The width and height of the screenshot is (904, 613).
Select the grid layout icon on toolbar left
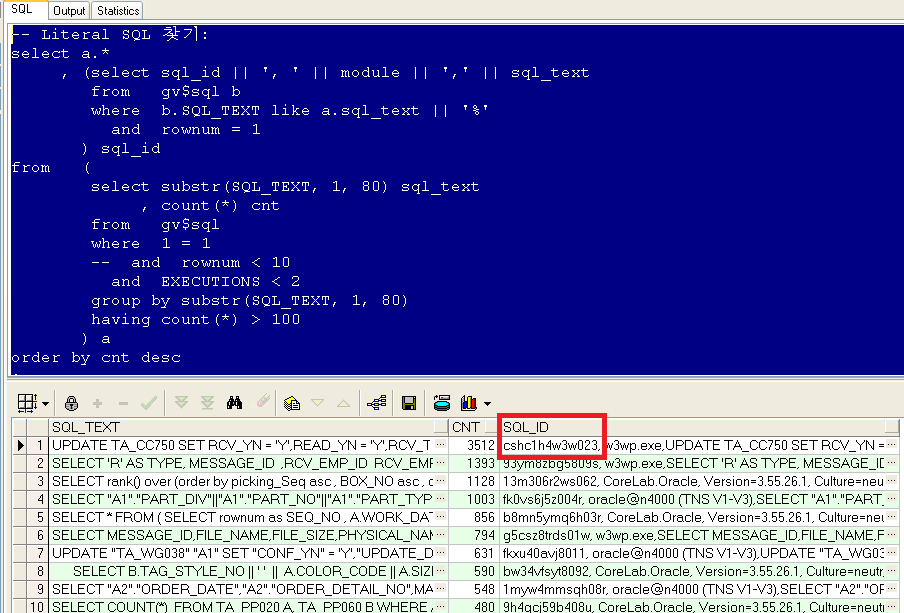(x=25, y=403)
